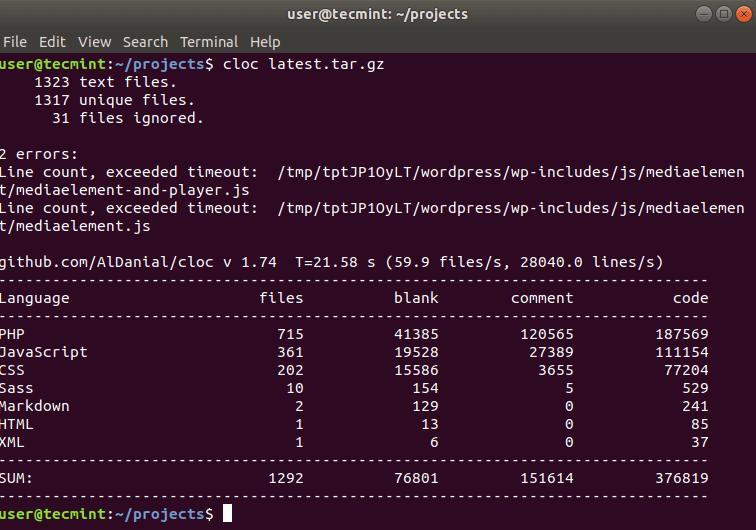Click the window title user@tecmint: ~/projects

point(377,14)
